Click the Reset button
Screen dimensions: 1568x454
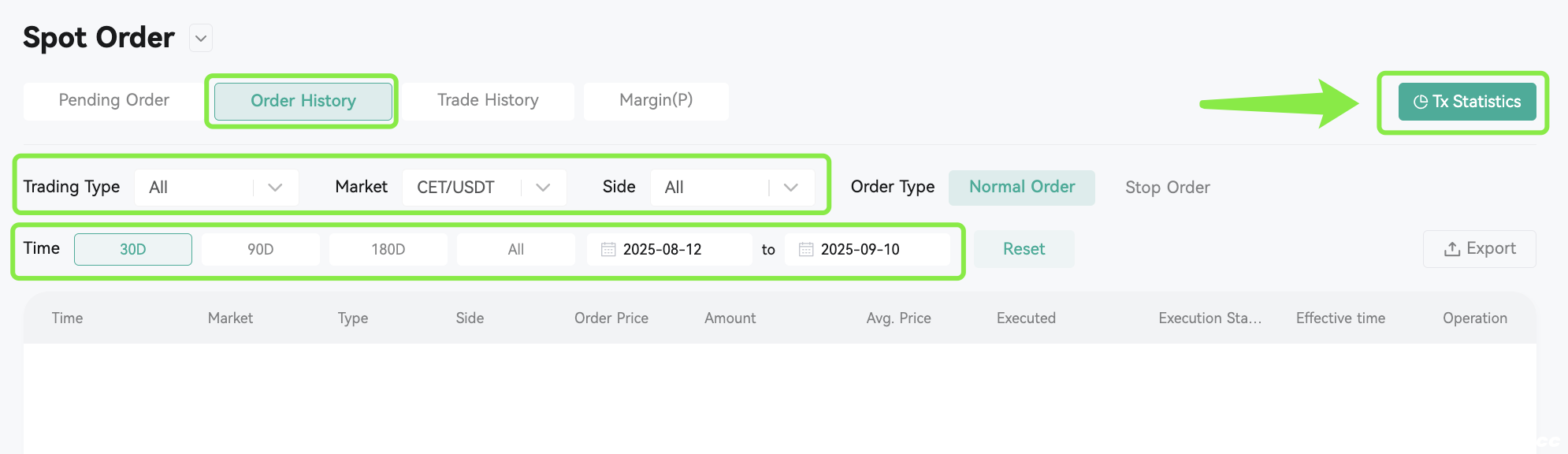[x=1024, y=249]
